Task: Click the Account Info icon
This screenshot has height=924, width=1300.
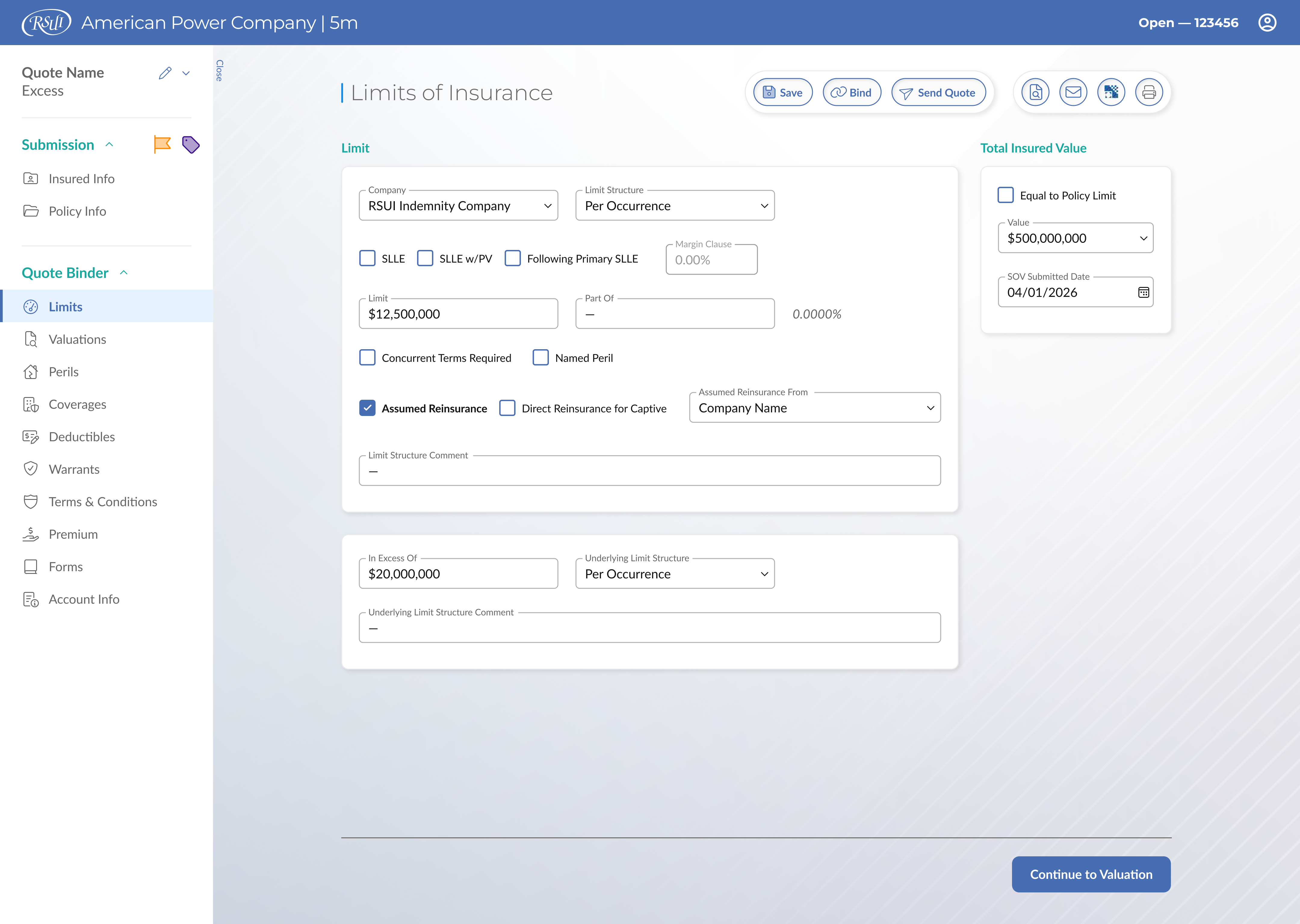Action: coord(31,599)
